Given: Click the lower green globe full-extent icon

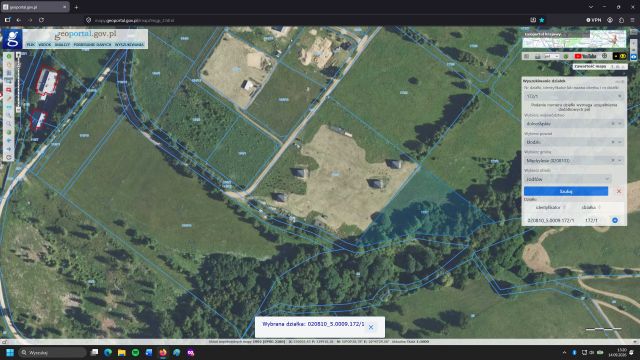Looking at the screenshot, I should 9,132.
